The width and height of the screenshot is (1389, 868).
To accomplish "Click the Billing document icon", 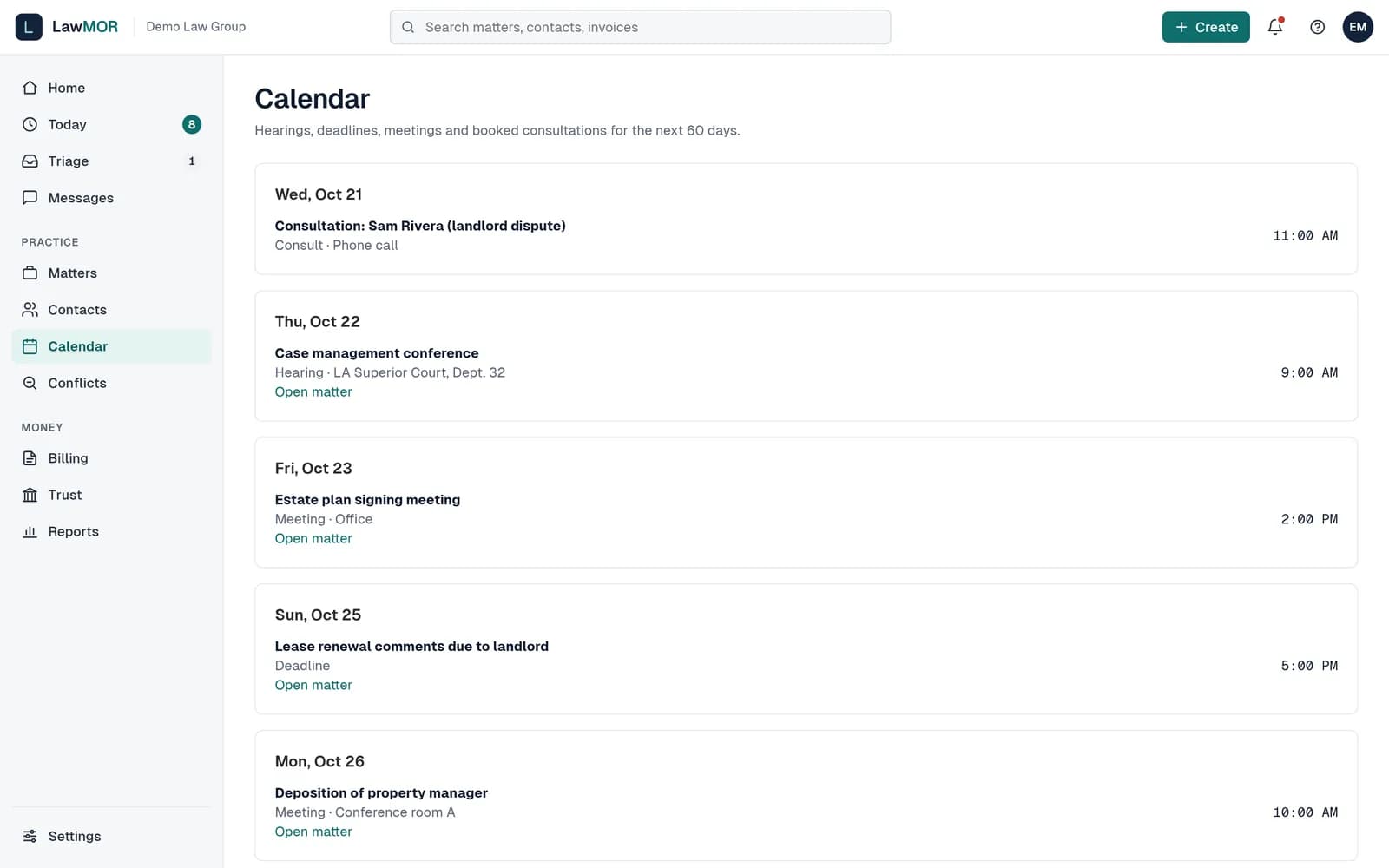I will coord(30,457).
